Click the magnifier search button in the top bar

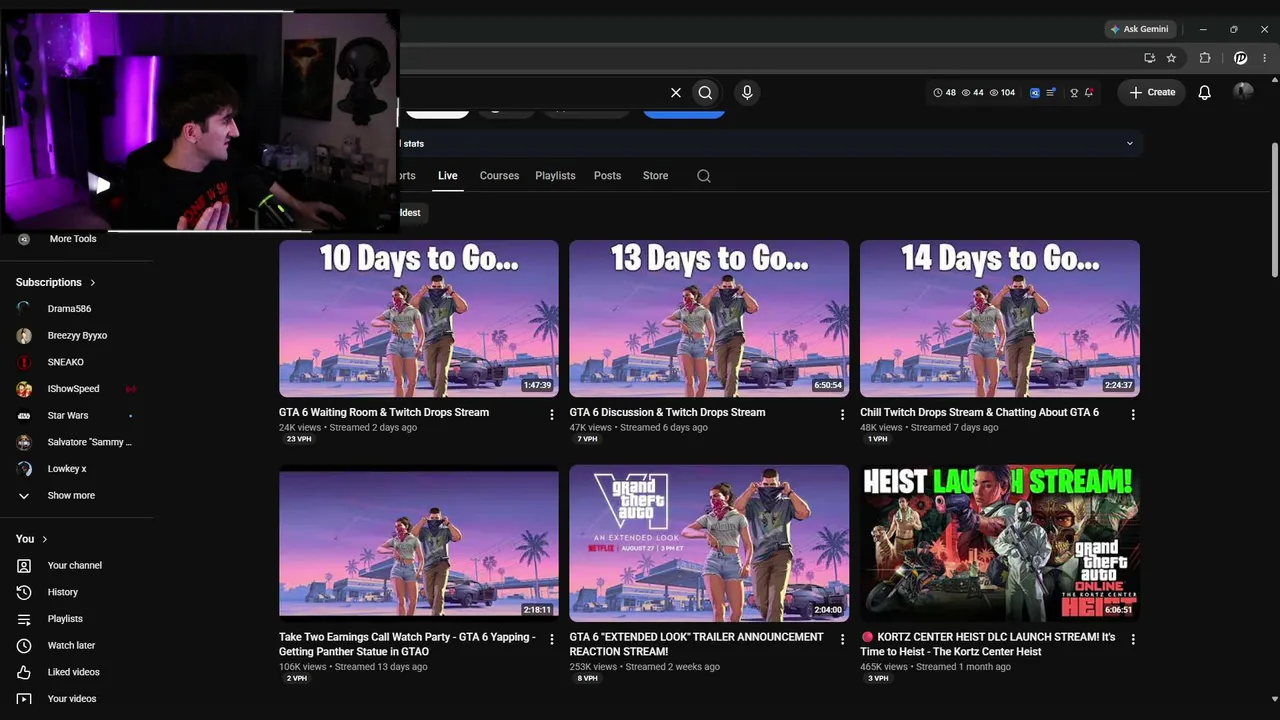[705, 93]
